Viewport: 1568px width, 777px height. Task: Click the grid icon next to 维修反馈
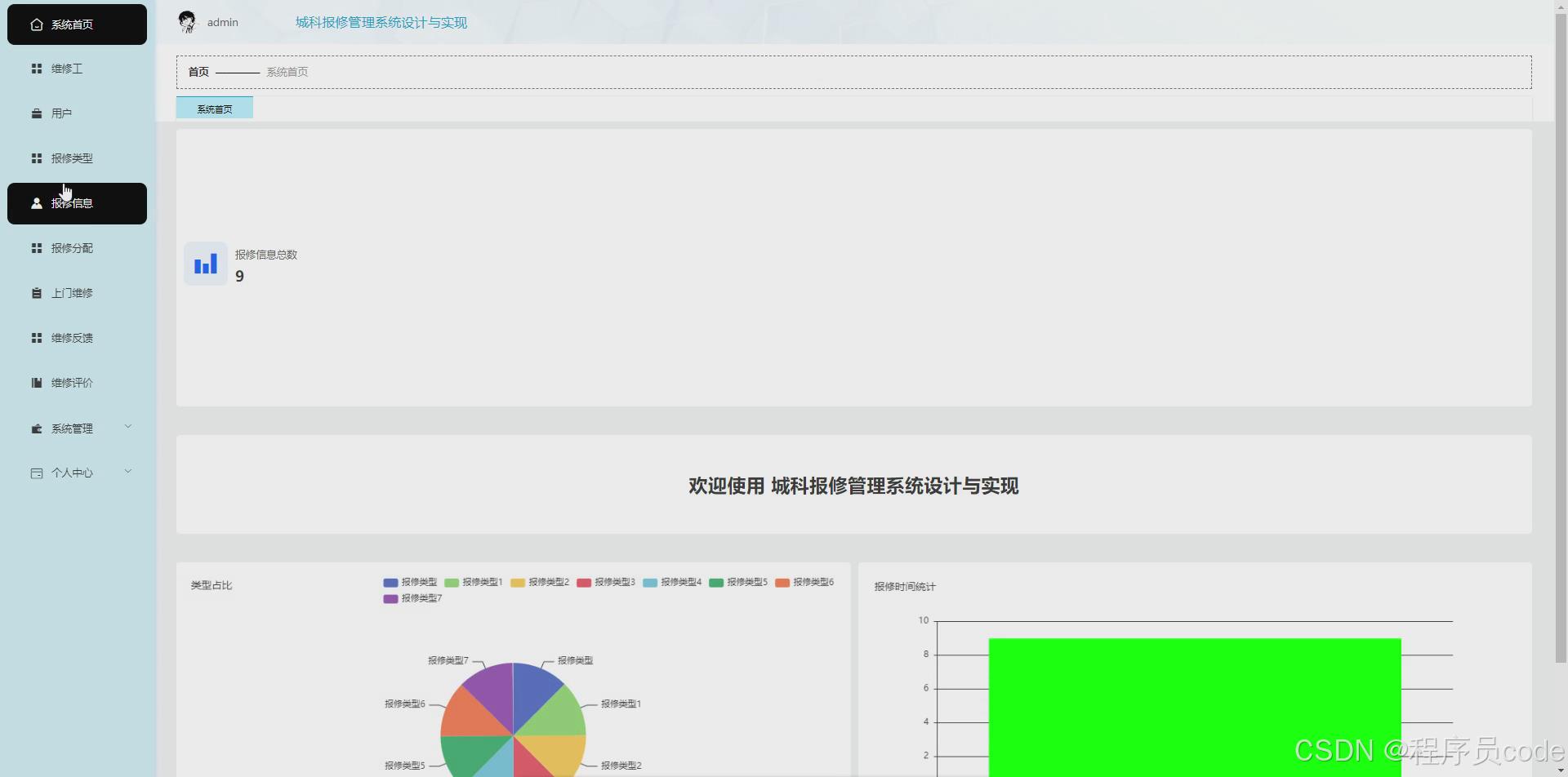click(x=37, y=338)
